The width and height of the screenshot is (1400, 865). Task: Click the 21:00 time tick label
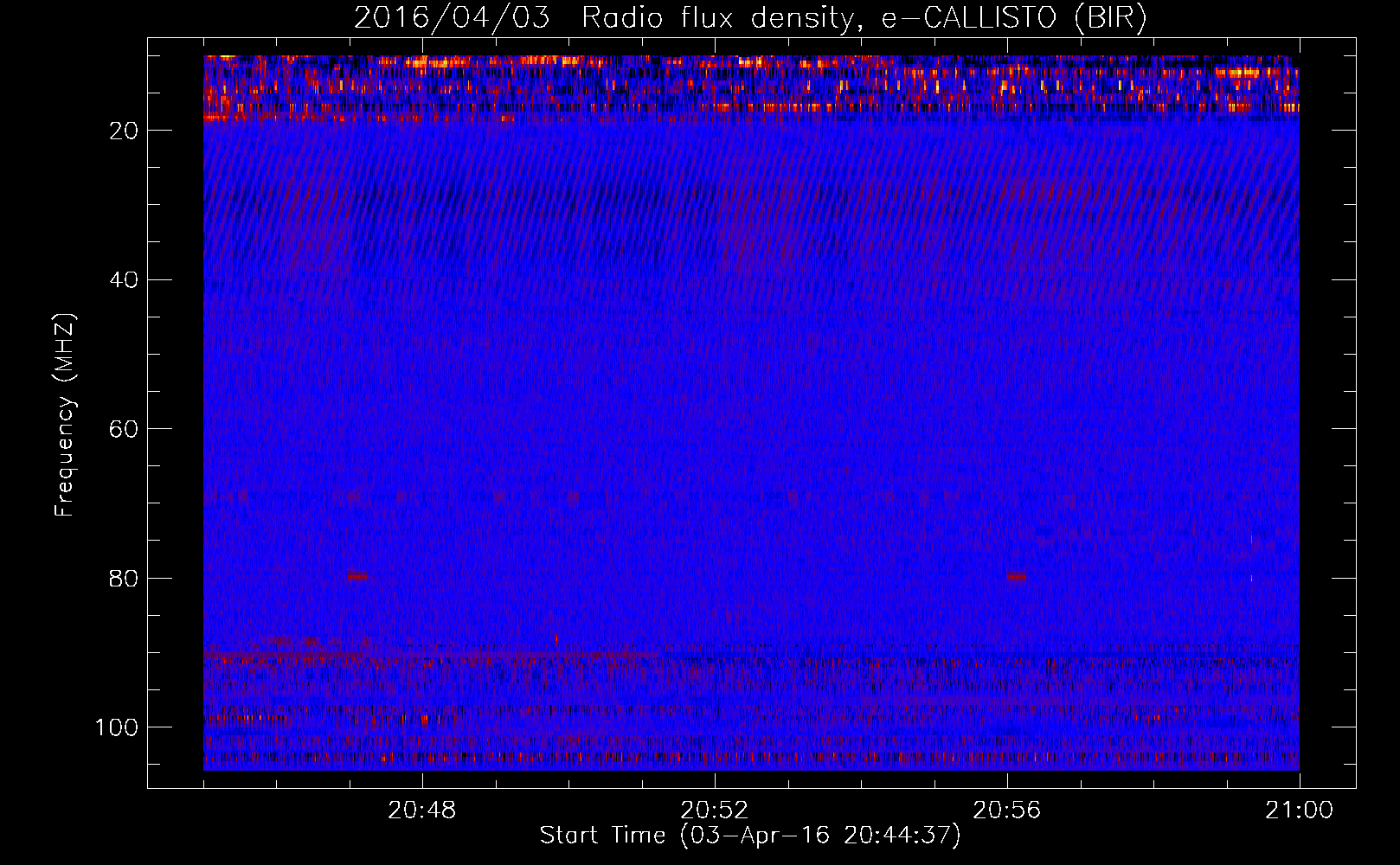click(1299, 811)
